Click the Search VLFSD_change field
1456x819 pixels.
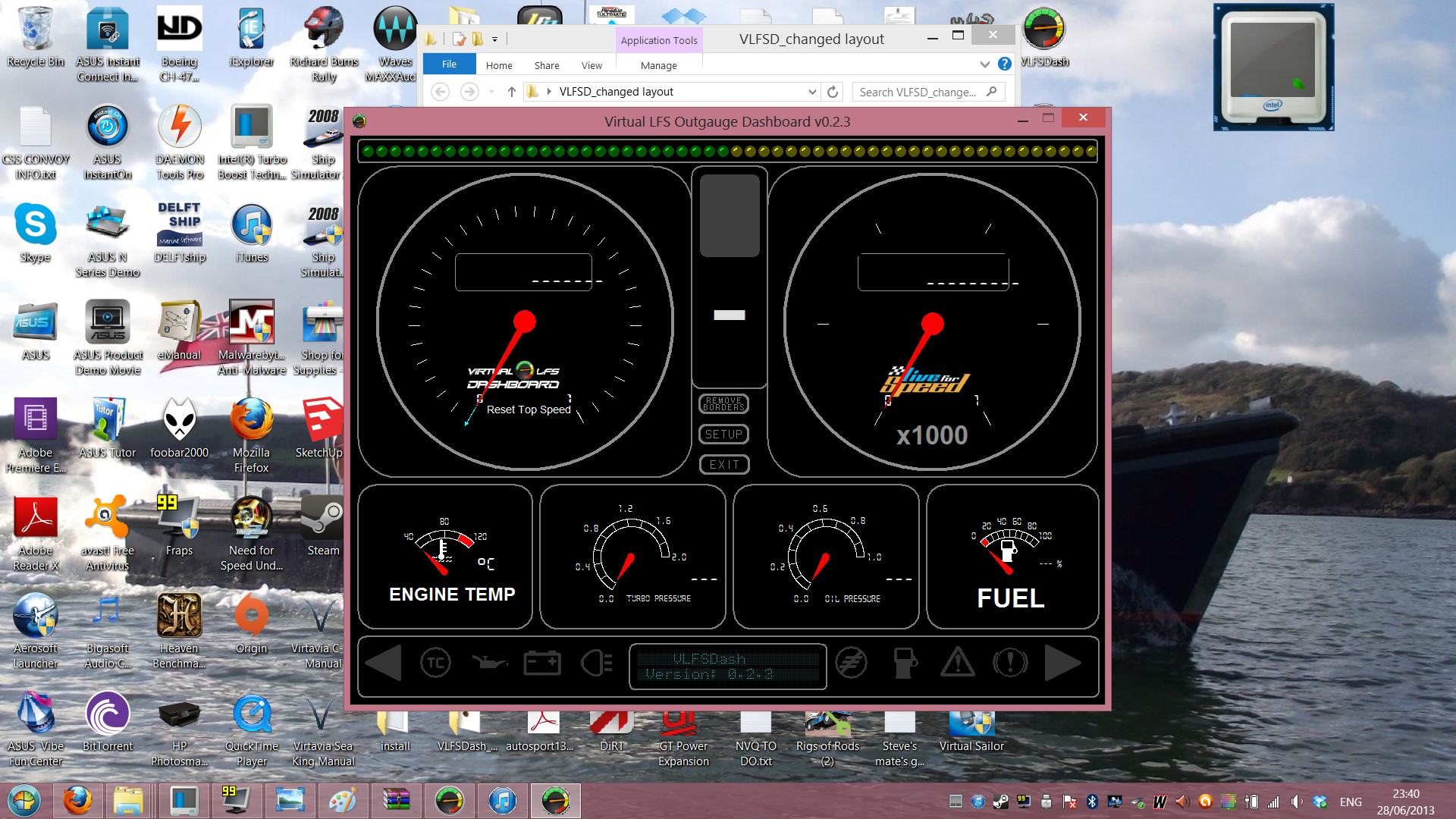click(928, 92)
